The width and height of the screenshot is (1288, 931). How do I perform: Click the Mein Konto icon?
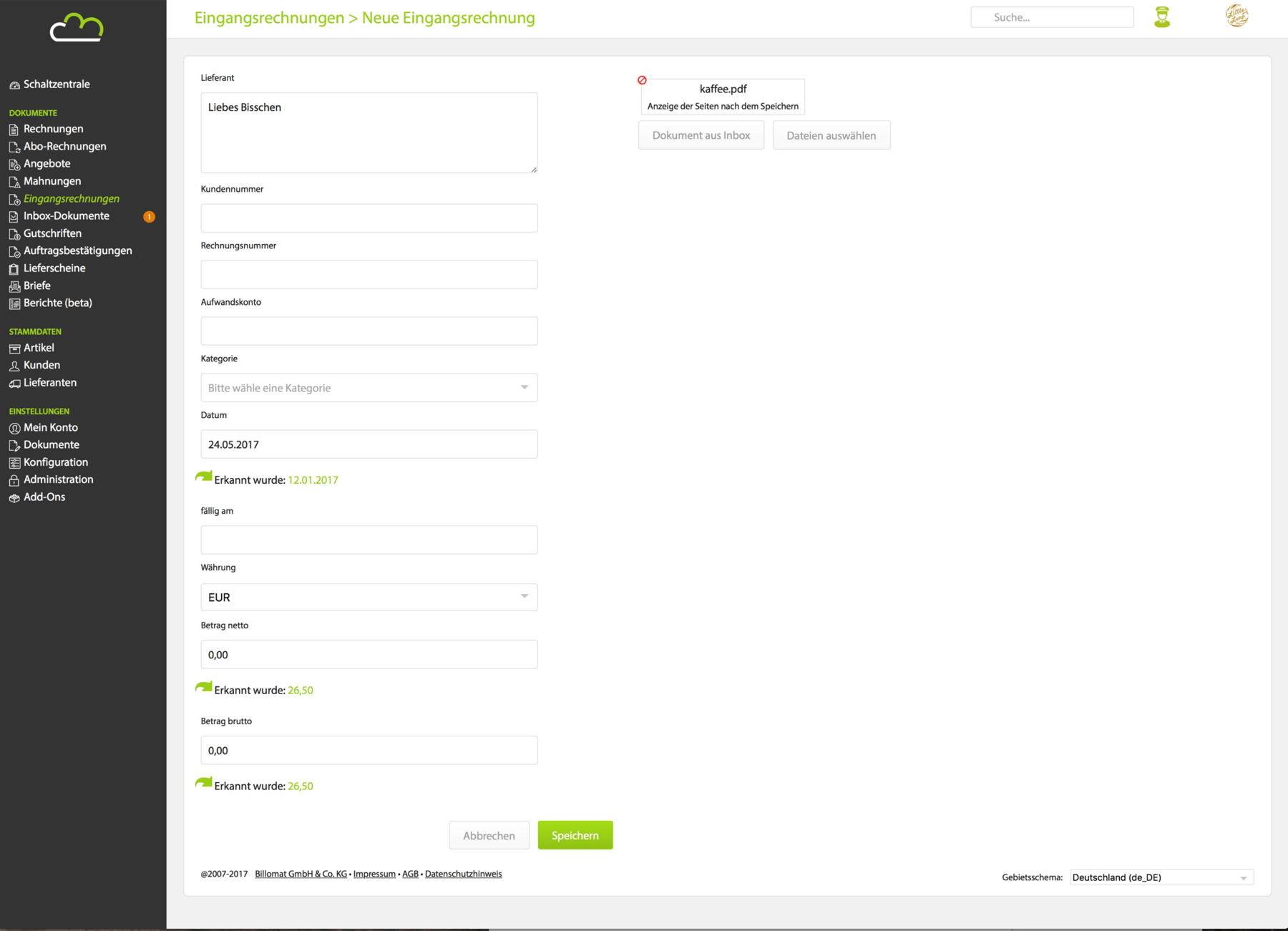tap(14, 428)
